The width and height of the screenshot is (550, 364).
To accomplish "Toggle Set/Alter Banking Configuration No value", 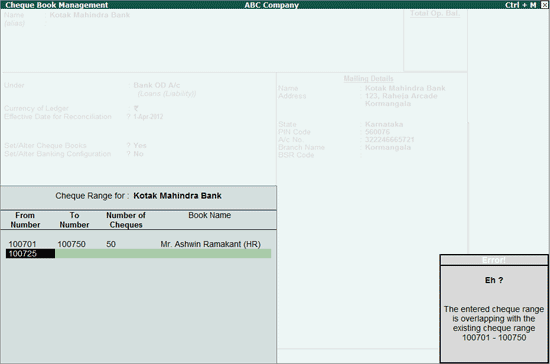I will 138,154.
